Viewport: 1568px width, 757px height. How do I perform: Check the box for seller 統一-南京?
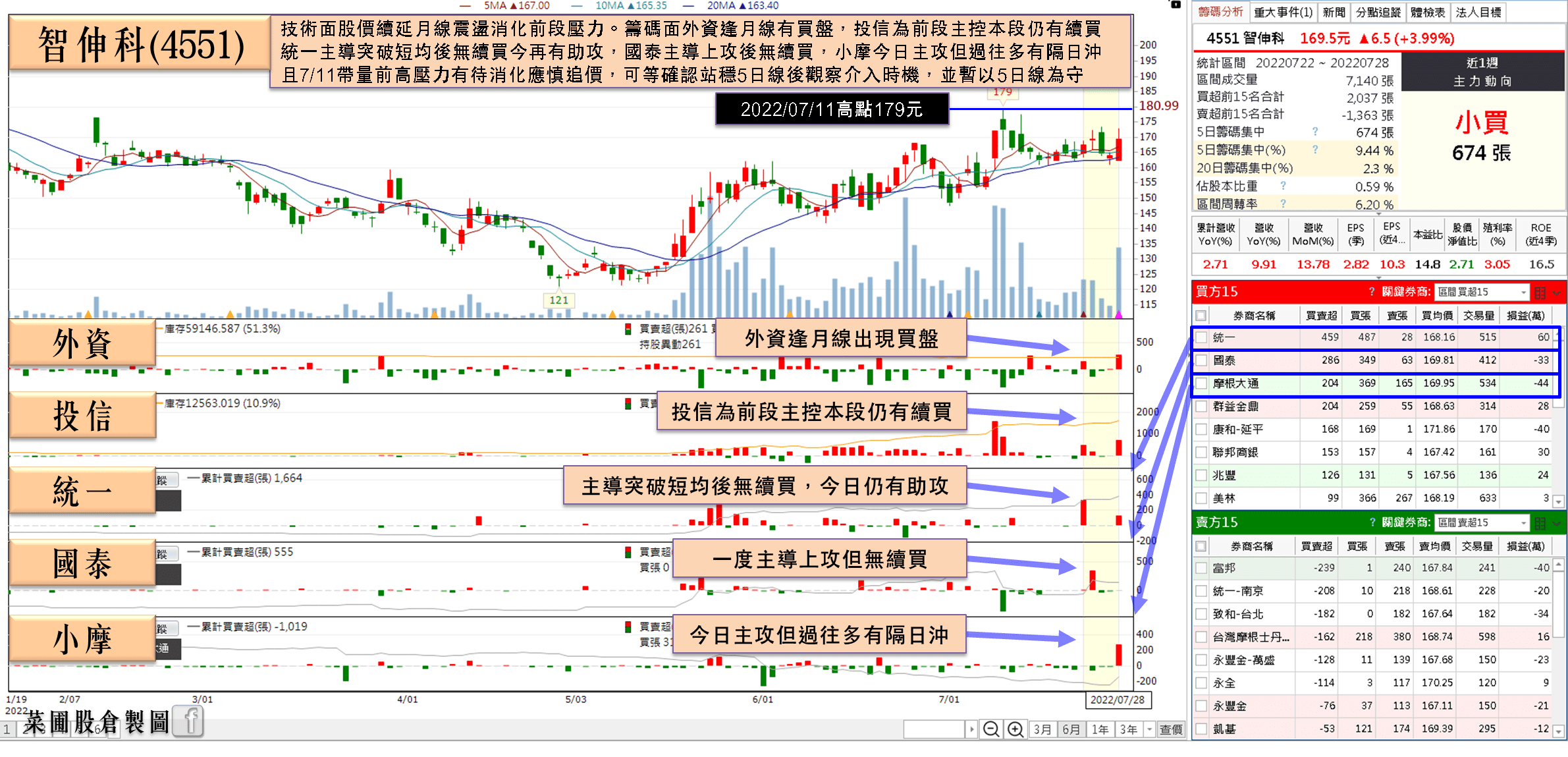(x=1202, y=591)
